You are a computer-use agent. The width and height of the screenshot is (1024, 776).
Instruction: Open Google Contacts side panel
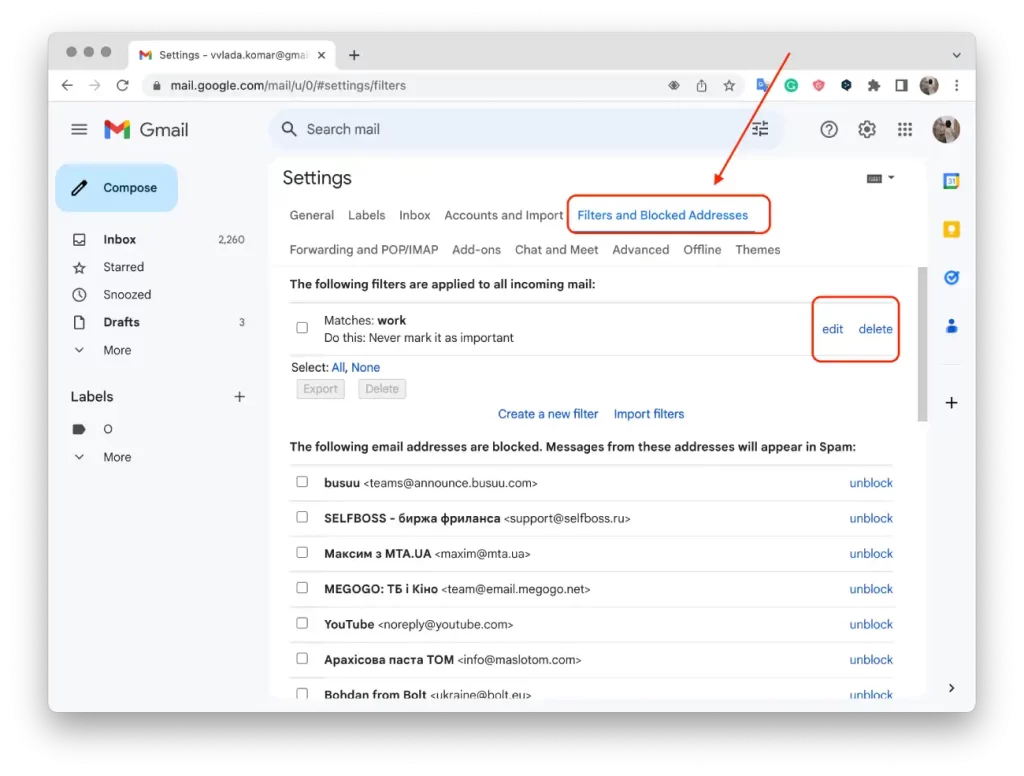pyautogui.click(x=952, y=326)
